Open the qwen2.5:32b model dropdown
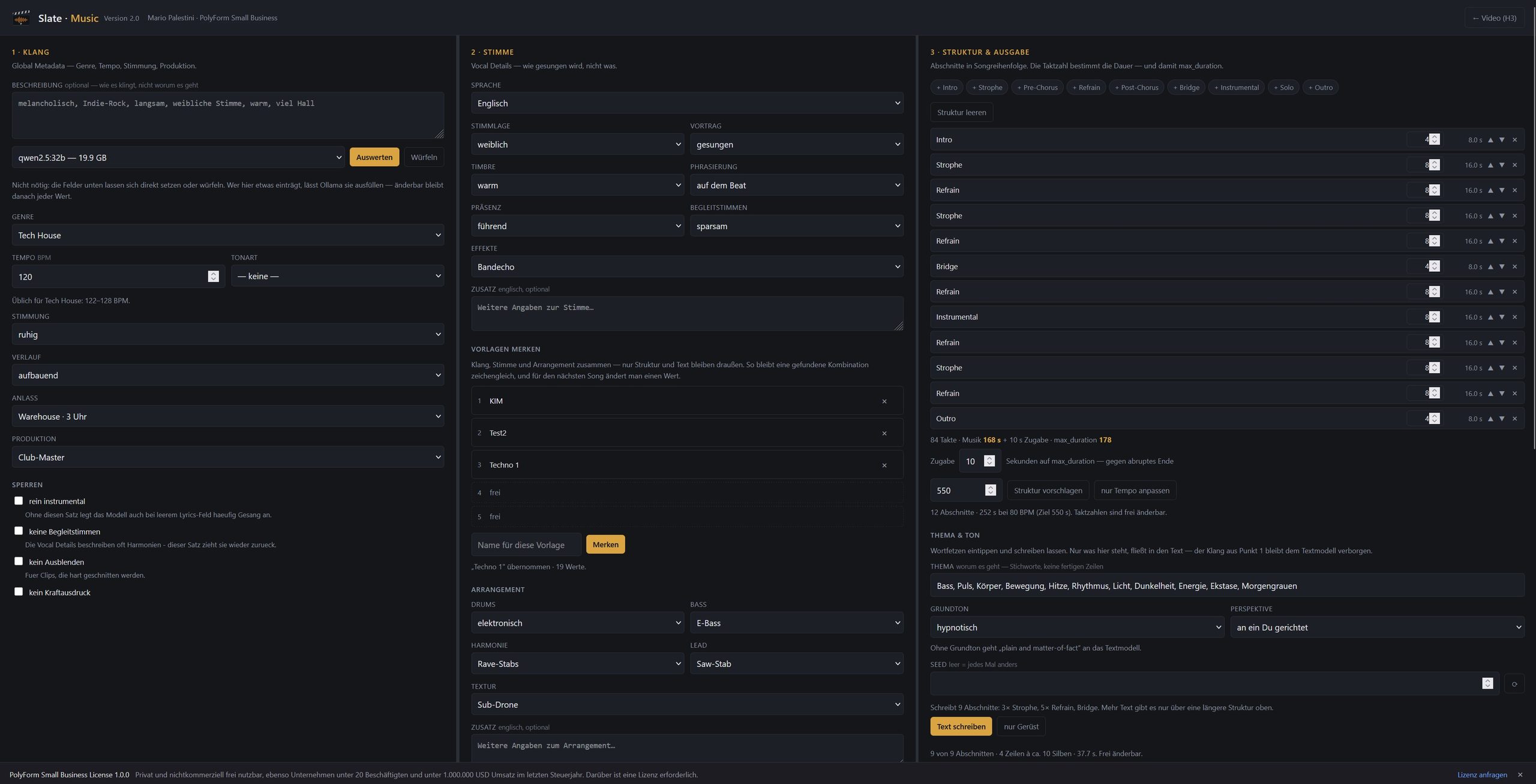 (x=178, y=158)
